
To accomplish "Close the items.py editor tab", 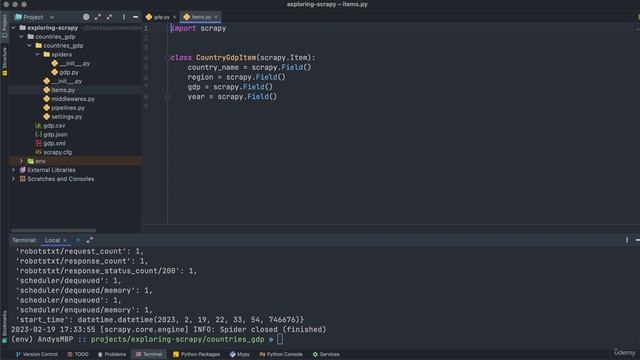I will coord(216,17).
